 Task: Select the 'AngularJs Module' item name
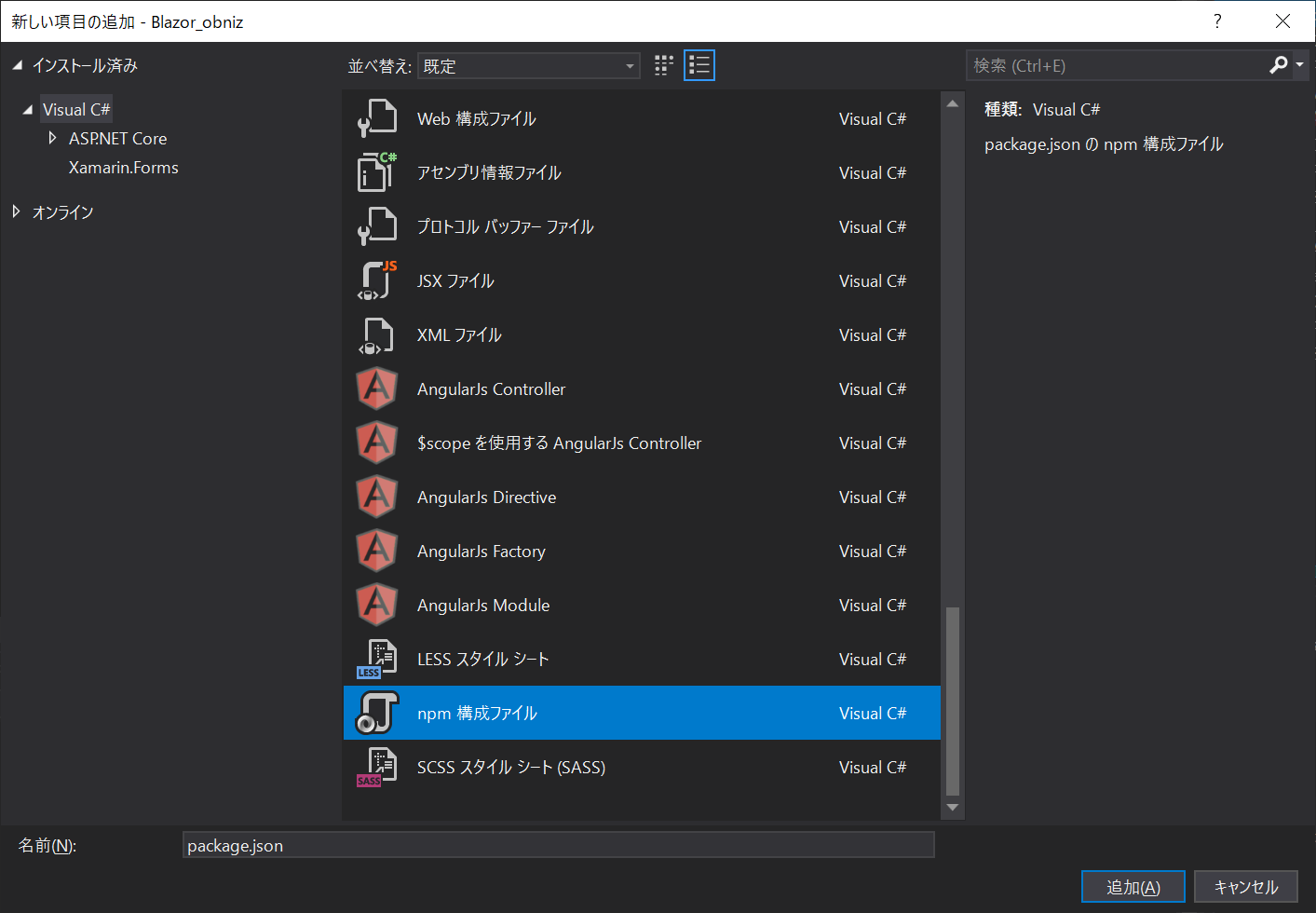[x=483, y=605]
